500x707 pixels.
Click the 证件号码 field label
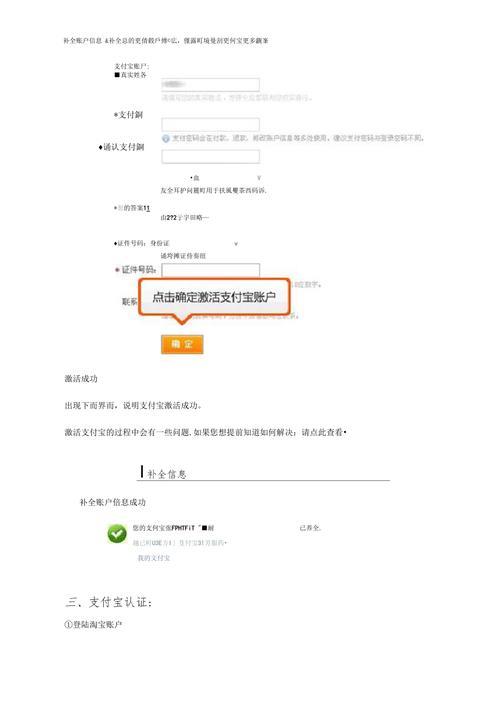coord(138,270)
